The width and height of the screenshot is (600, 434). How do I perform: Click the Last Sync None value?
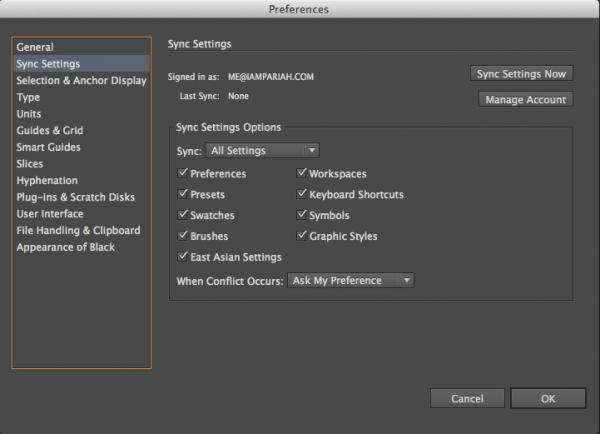(x=238, y=96)
